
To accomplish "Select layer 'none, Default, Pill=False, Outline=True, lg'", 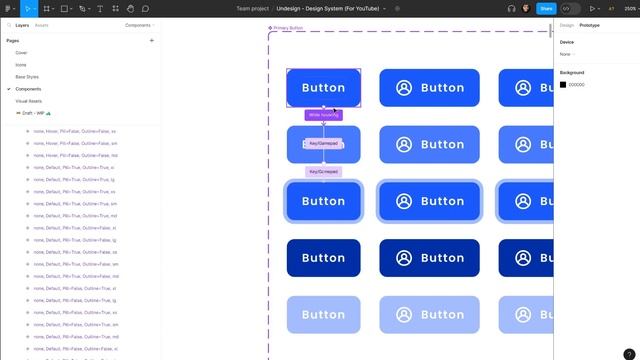I will [x=75, y=300].
